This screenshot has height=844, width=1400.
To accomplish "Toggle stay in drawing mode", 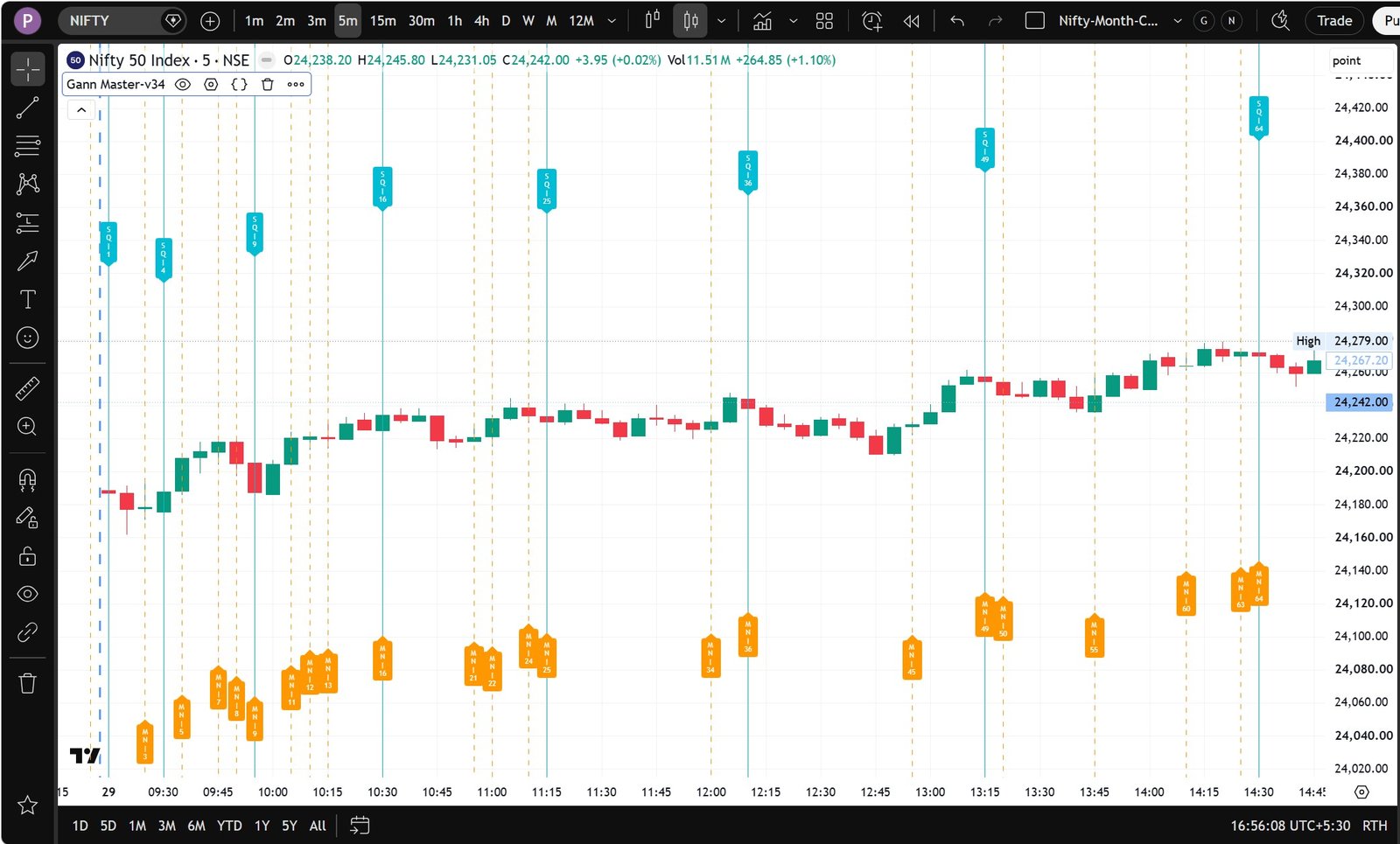I will point(28,518).
